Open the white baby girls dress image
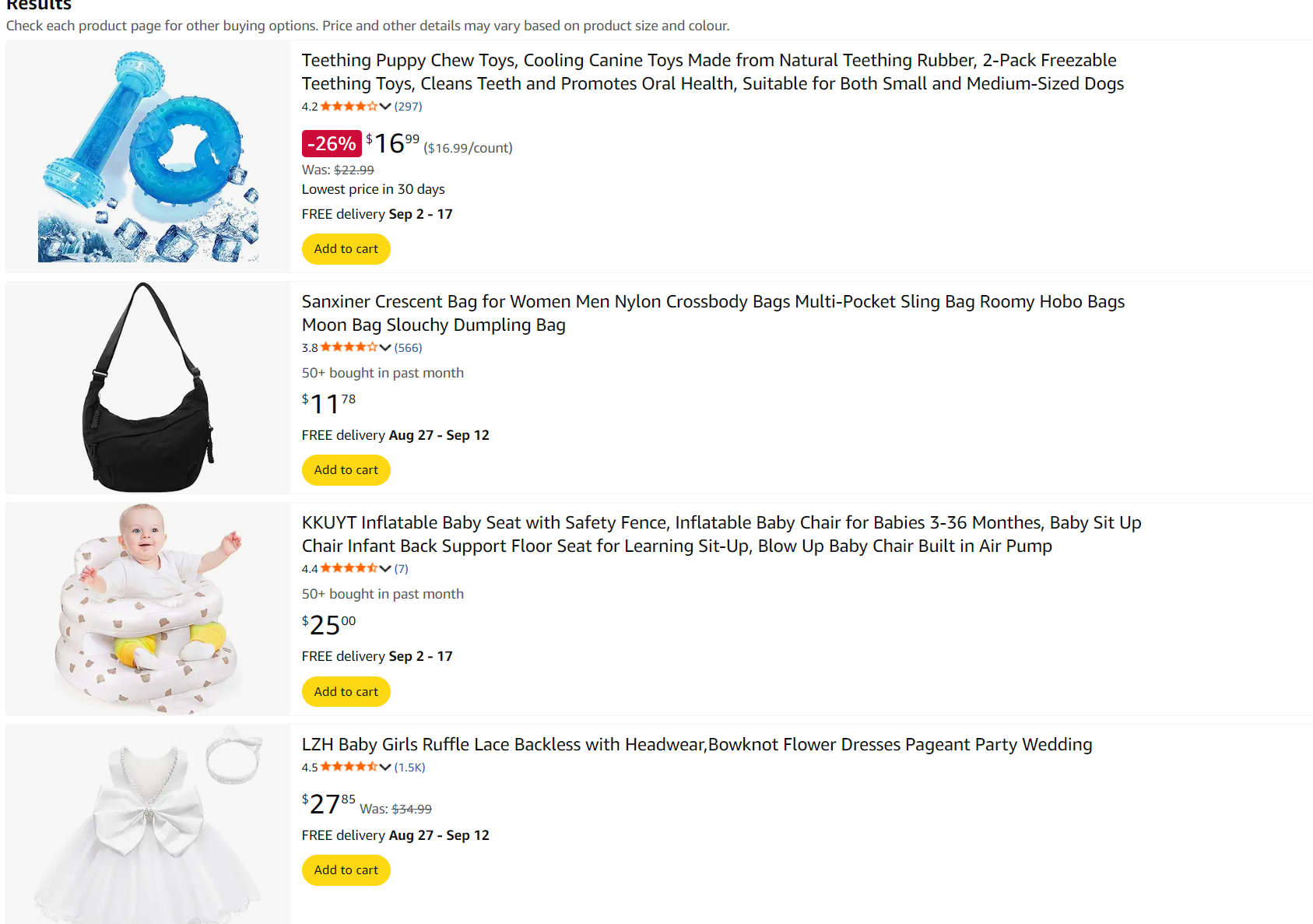 point(148,825)
